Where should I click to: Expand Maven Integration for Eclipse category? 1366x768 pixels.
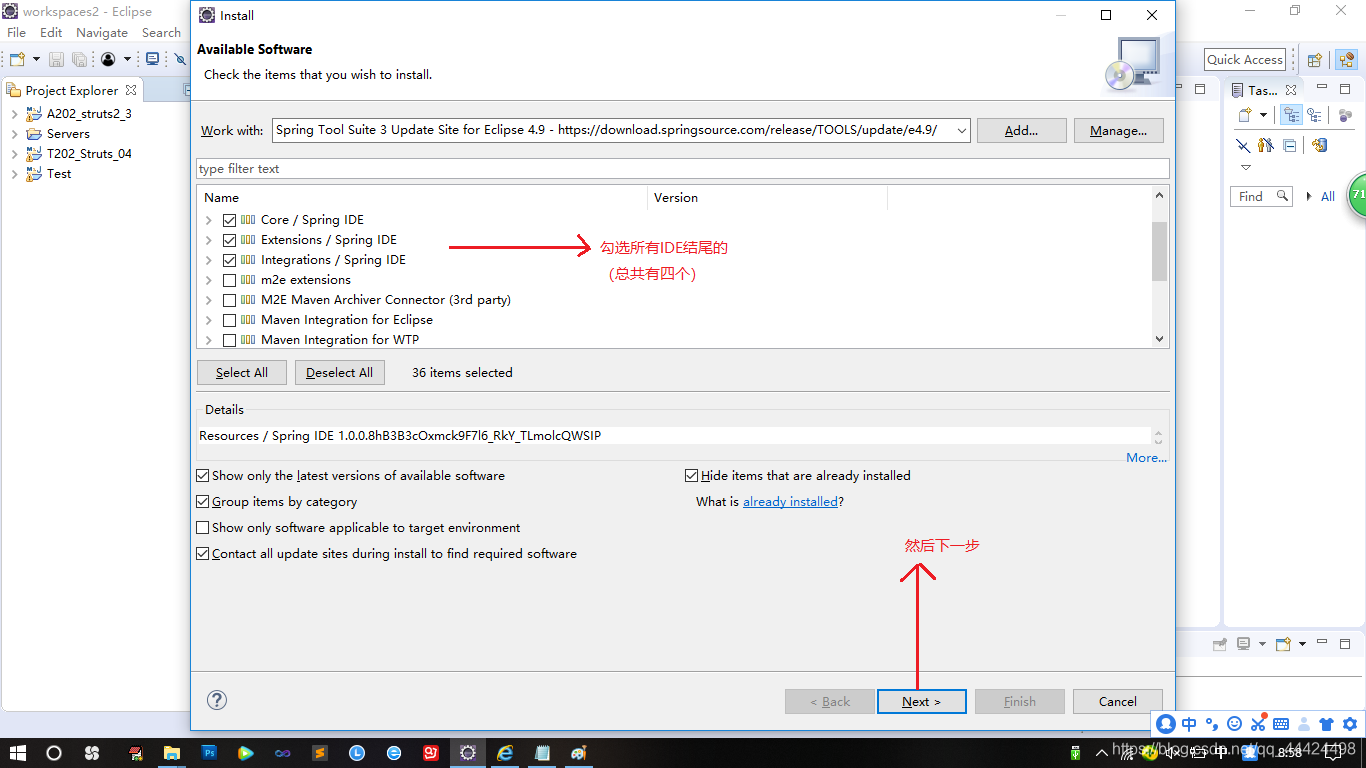[x=208, y=320]
